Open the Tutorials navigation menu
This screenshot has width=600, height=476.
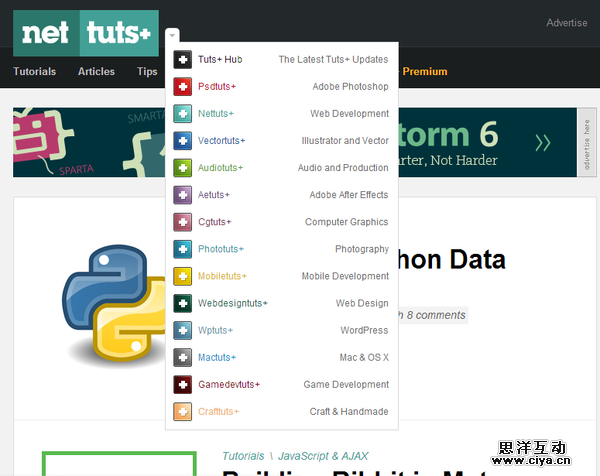pos(35,72)
